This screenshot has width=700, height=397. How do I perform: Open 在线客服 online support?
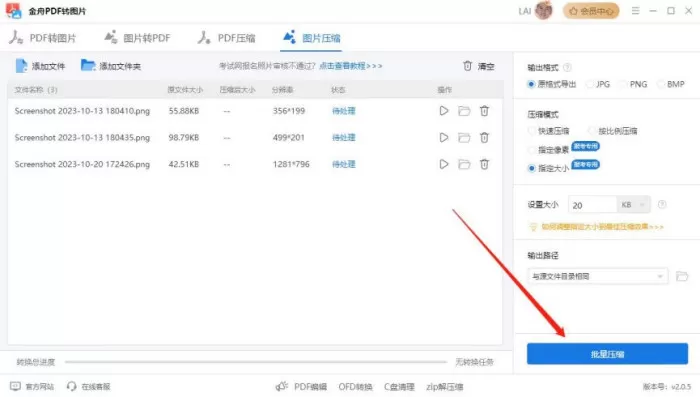click(x=88, y=386)
